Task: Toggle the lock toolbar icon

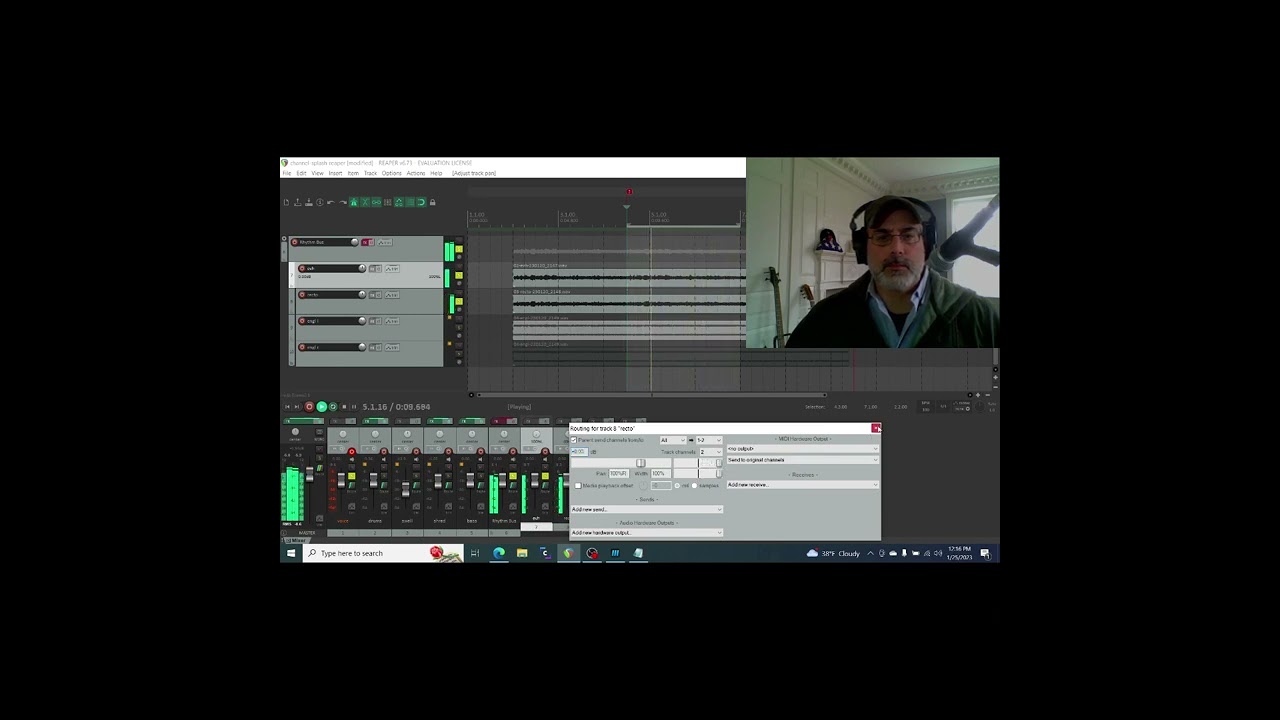Action: coord(432,202)
